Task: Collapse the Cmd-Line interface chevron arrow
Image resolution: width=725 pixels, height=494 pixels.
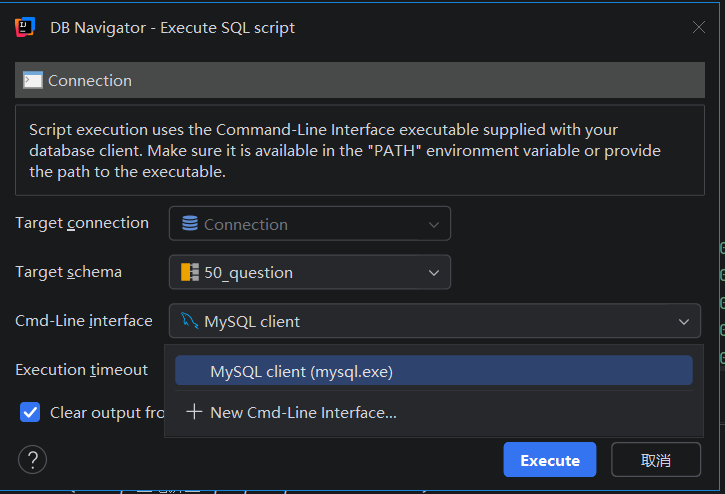Action: coord(684,321)
